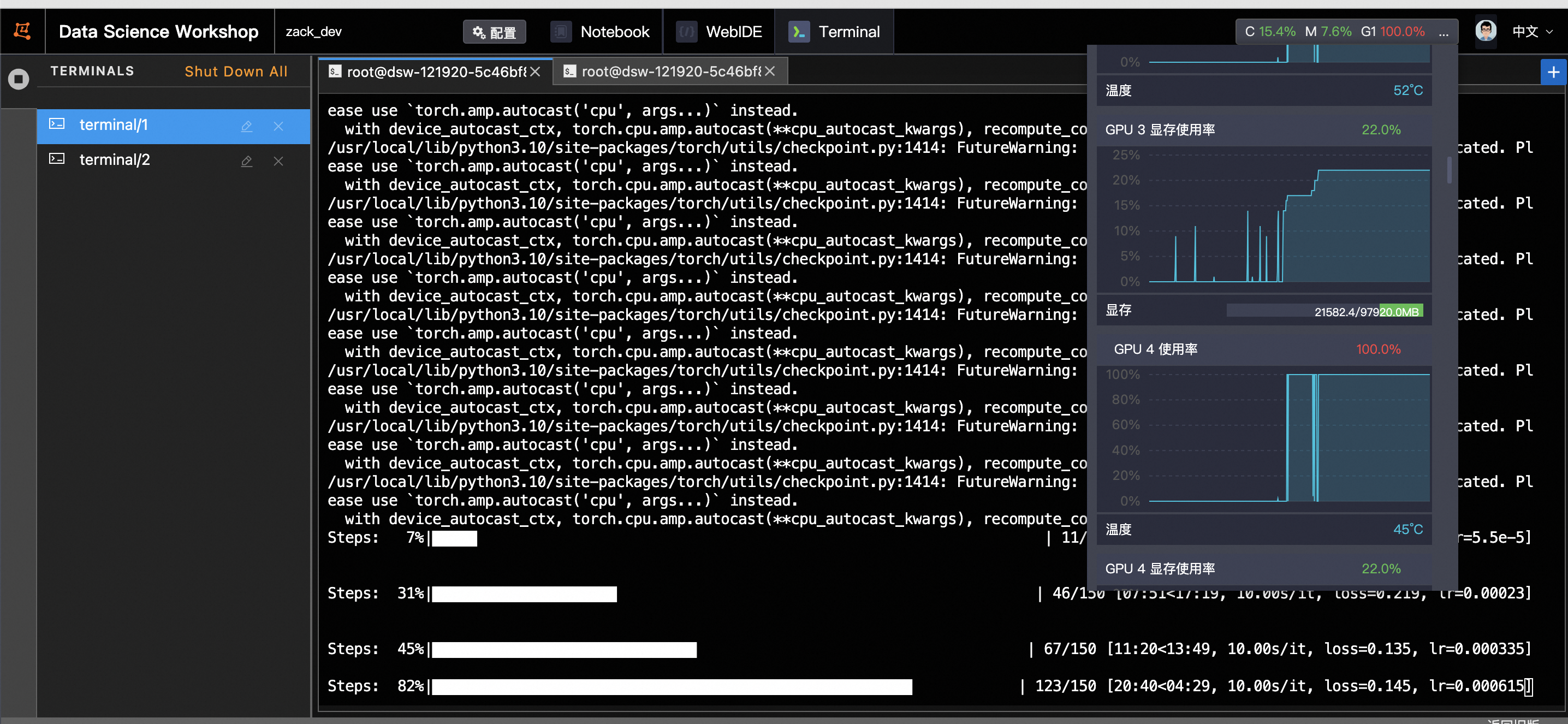Expand the resource monitor ellipsis menu
Image resolution: width=1568 pixels, height=724 pixels.
pyautogui.click(x=1443, y=32)
